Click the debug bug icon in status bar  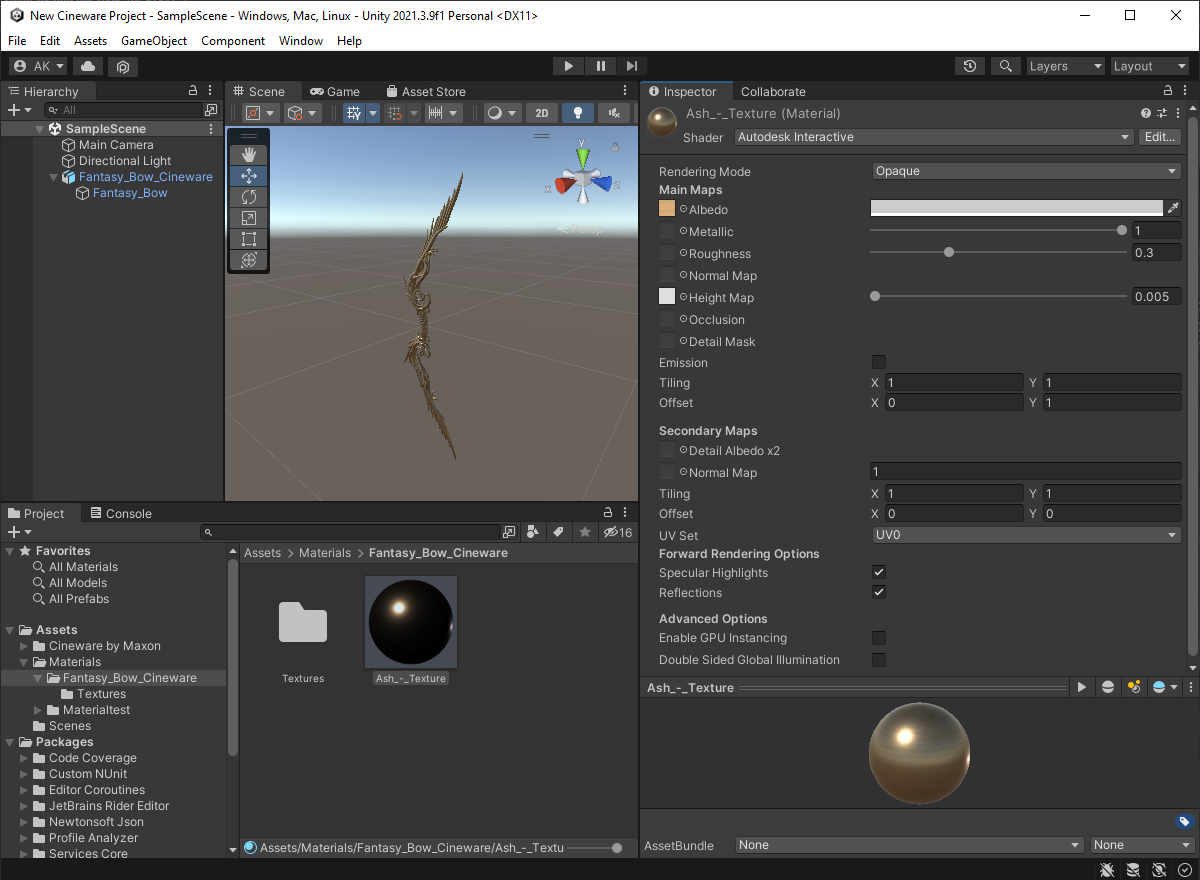[1108, 870]
